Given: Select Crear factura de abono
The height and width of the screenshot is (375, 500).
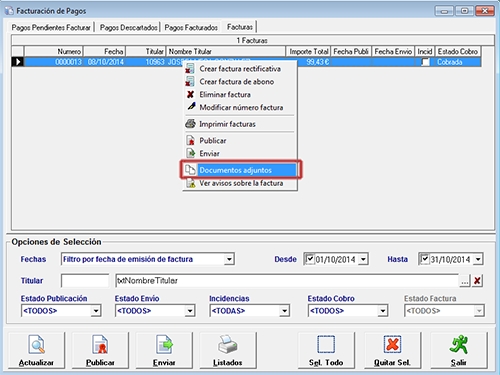Looking at the screenshot, I should [240, 82].
